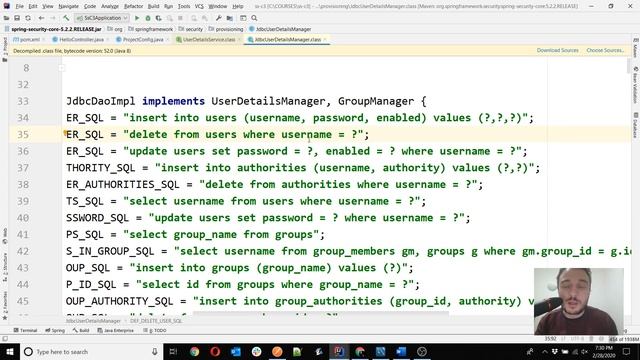Click the Save All toolbar icon
640x360 pixels.
(x=17, y=18)
